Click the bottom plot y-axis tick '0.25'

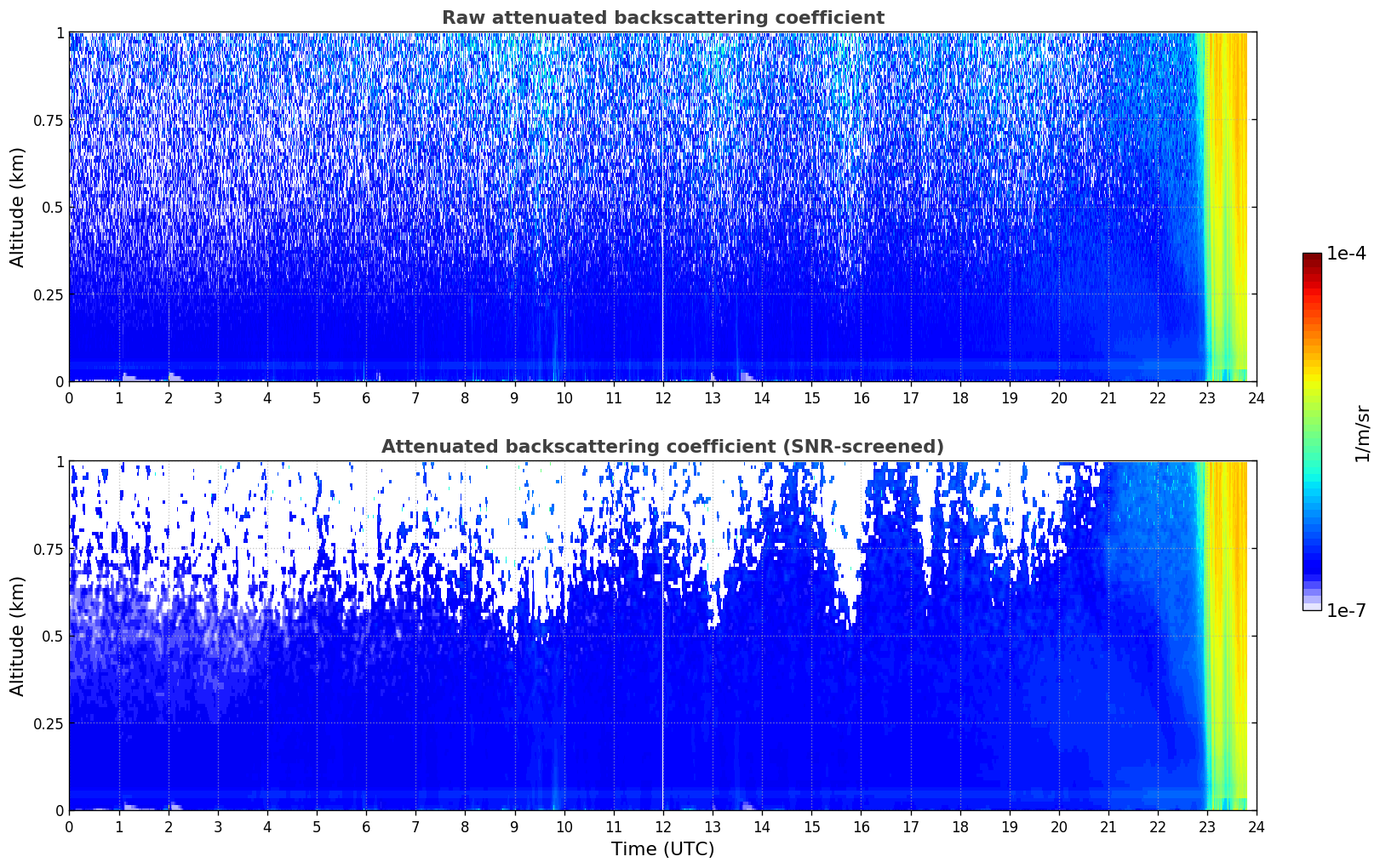pos(49,723)
